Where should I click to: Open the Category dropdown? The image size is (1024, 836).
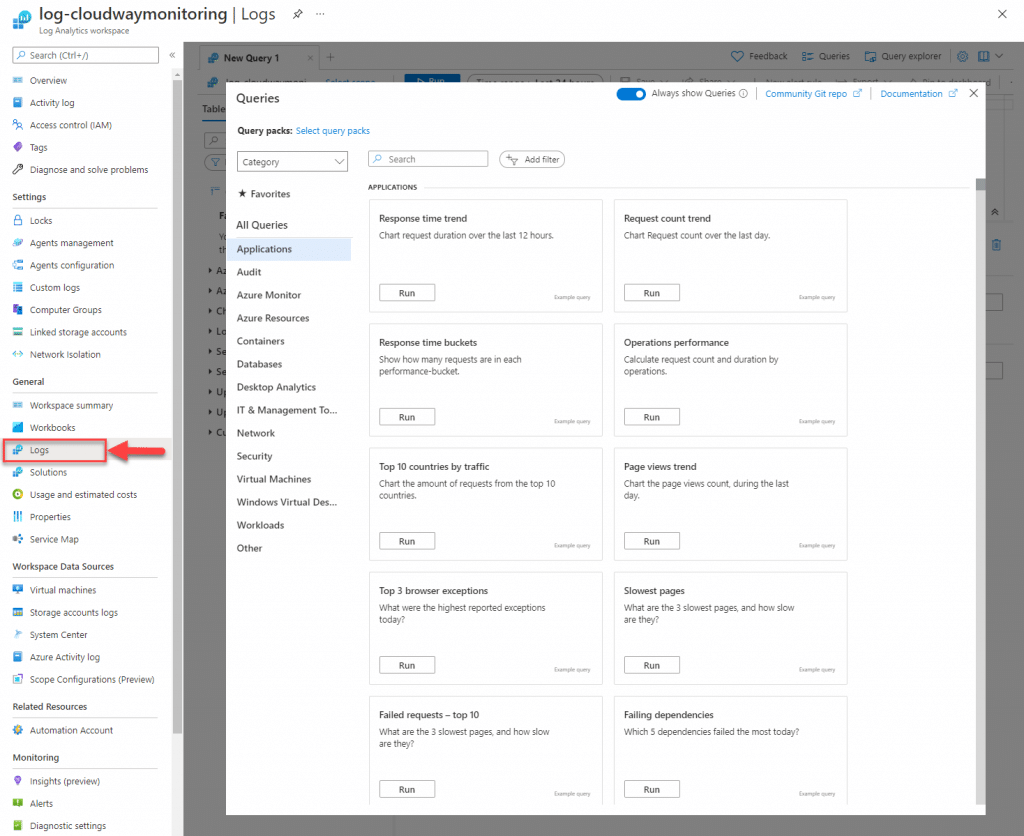coord(293,161)
